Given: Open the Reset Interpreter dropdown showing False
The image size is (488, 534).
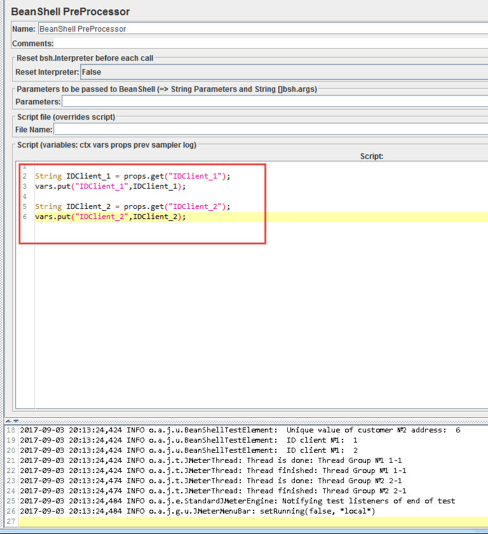Looking at the screenshot, I should point(284,72).
